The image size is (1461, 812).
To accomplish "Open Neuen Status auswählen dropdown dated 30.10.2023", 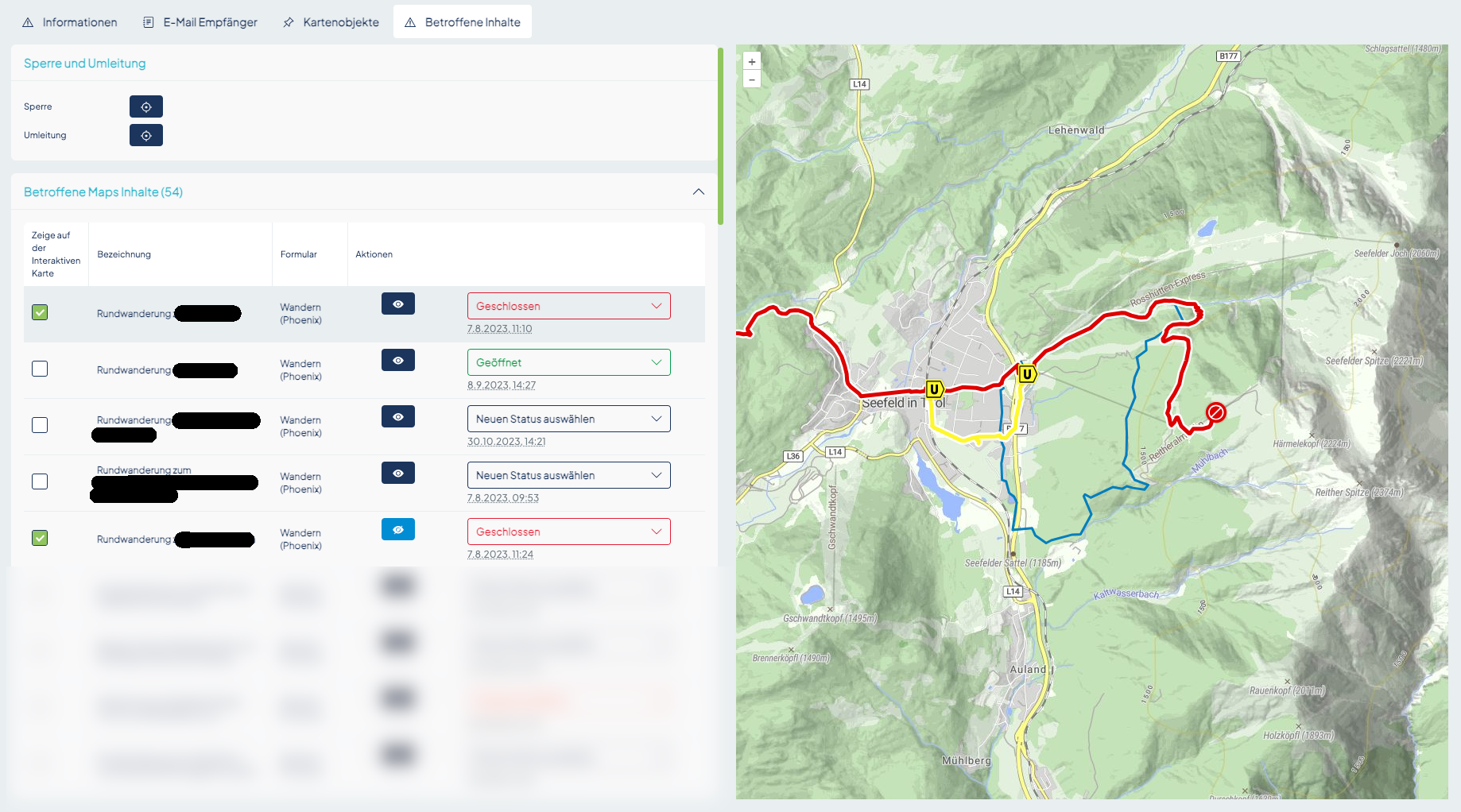I will coord(569,419).
